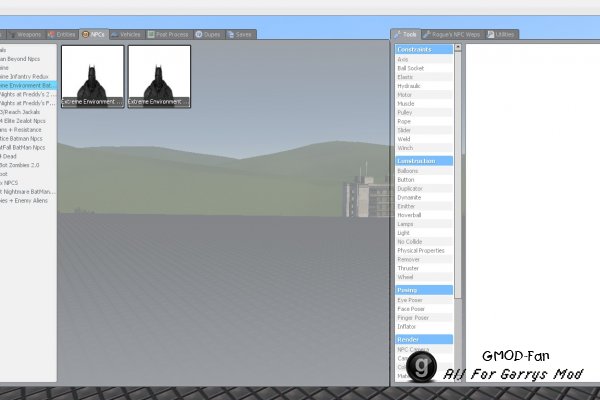This screenshot has width=600, height=400.
Task: Select 'Elite Zealot Npcs' category
Action: click(x=28, y=121)
